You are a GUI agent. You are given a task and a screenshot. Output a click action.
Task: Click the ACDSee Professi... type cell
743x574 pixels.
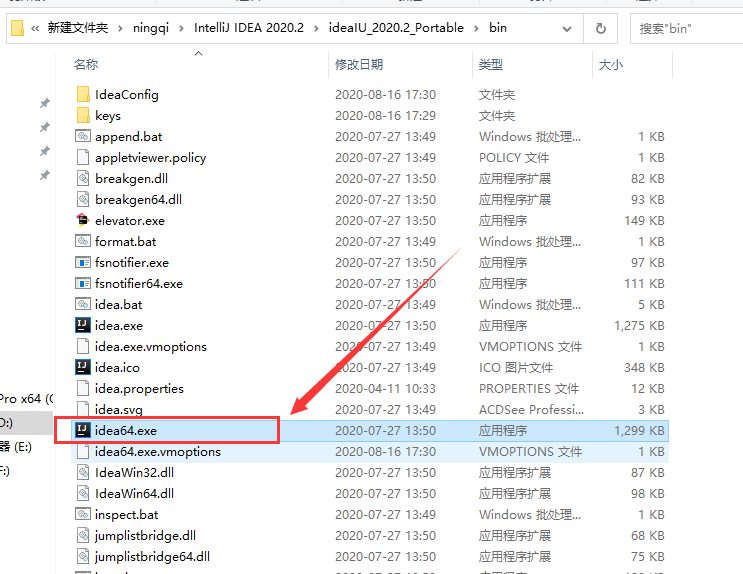tap(531, 409)
